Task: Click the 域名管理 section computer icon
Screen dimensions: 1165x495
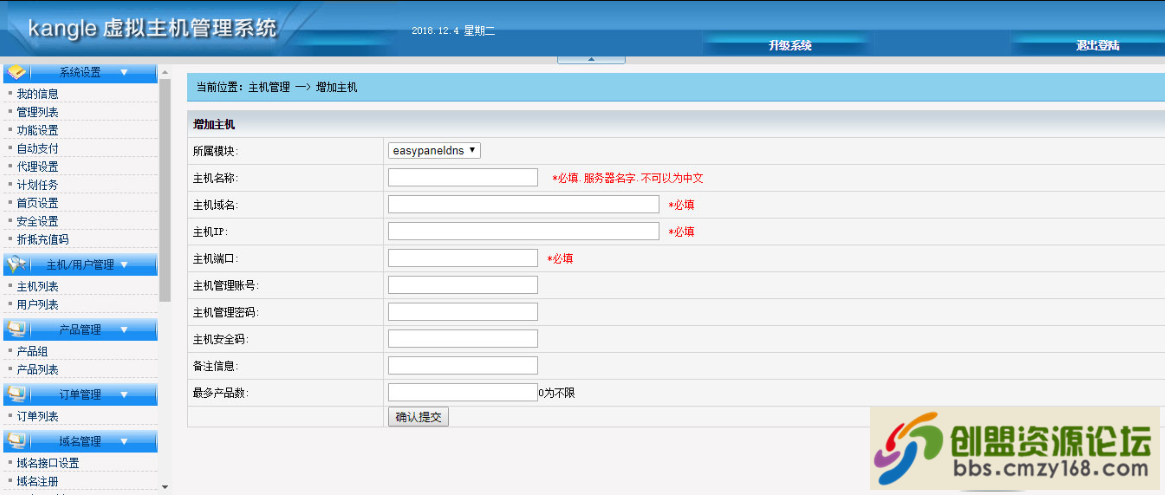Action: pos(17,441)
